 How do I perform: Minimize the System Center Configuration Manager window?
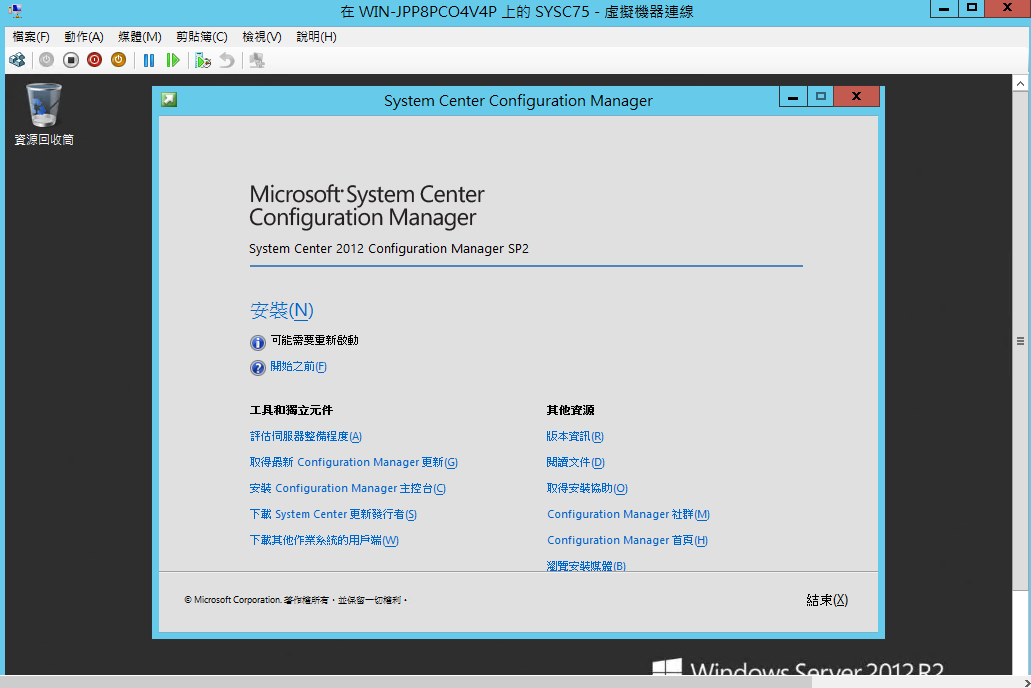[x=793, y=97]
